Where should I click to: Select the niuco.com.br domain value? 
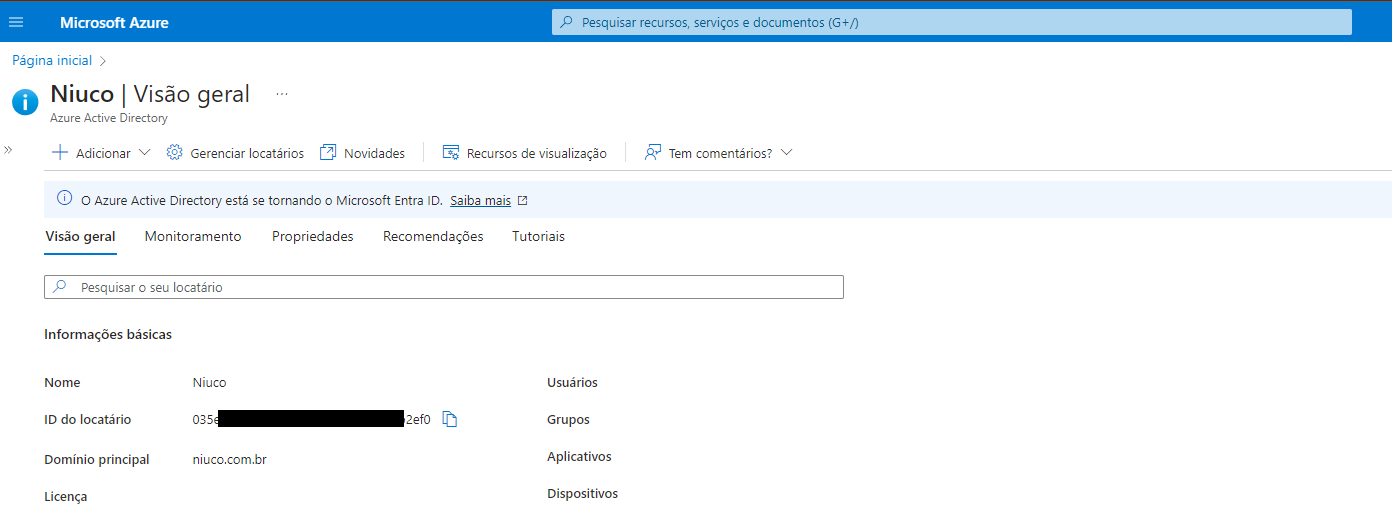(230, 460)
